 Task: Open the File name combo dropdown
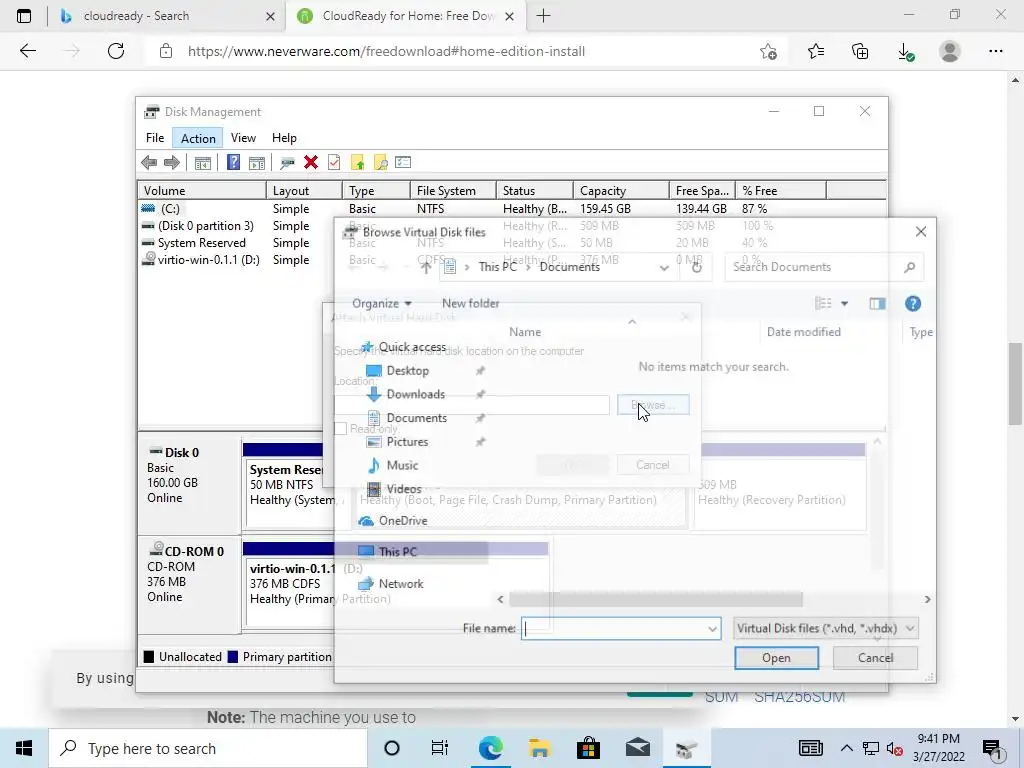712,629
